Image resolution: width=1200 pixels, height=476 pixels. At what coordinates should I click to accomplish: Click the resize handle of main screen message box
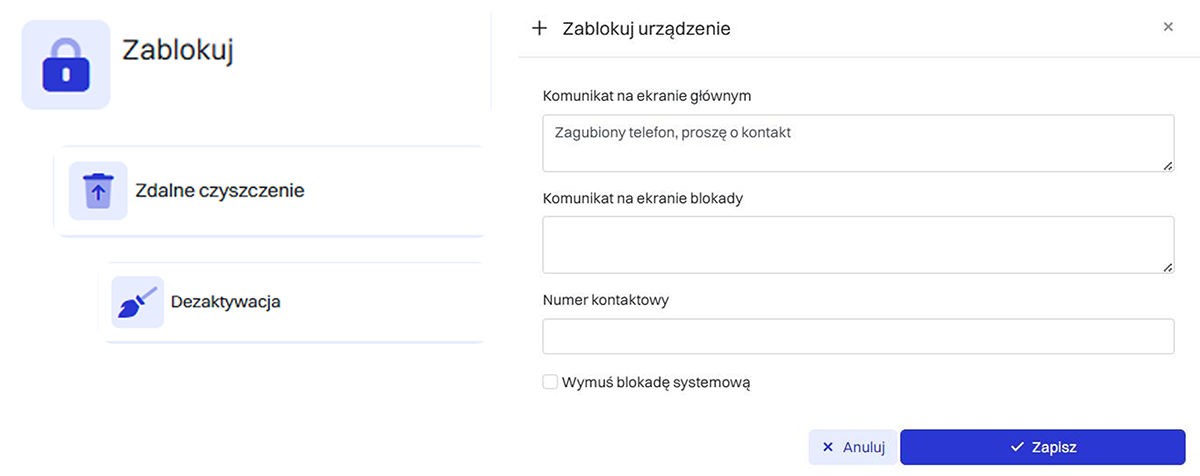pyautogui.click(x=1167, y=165)
